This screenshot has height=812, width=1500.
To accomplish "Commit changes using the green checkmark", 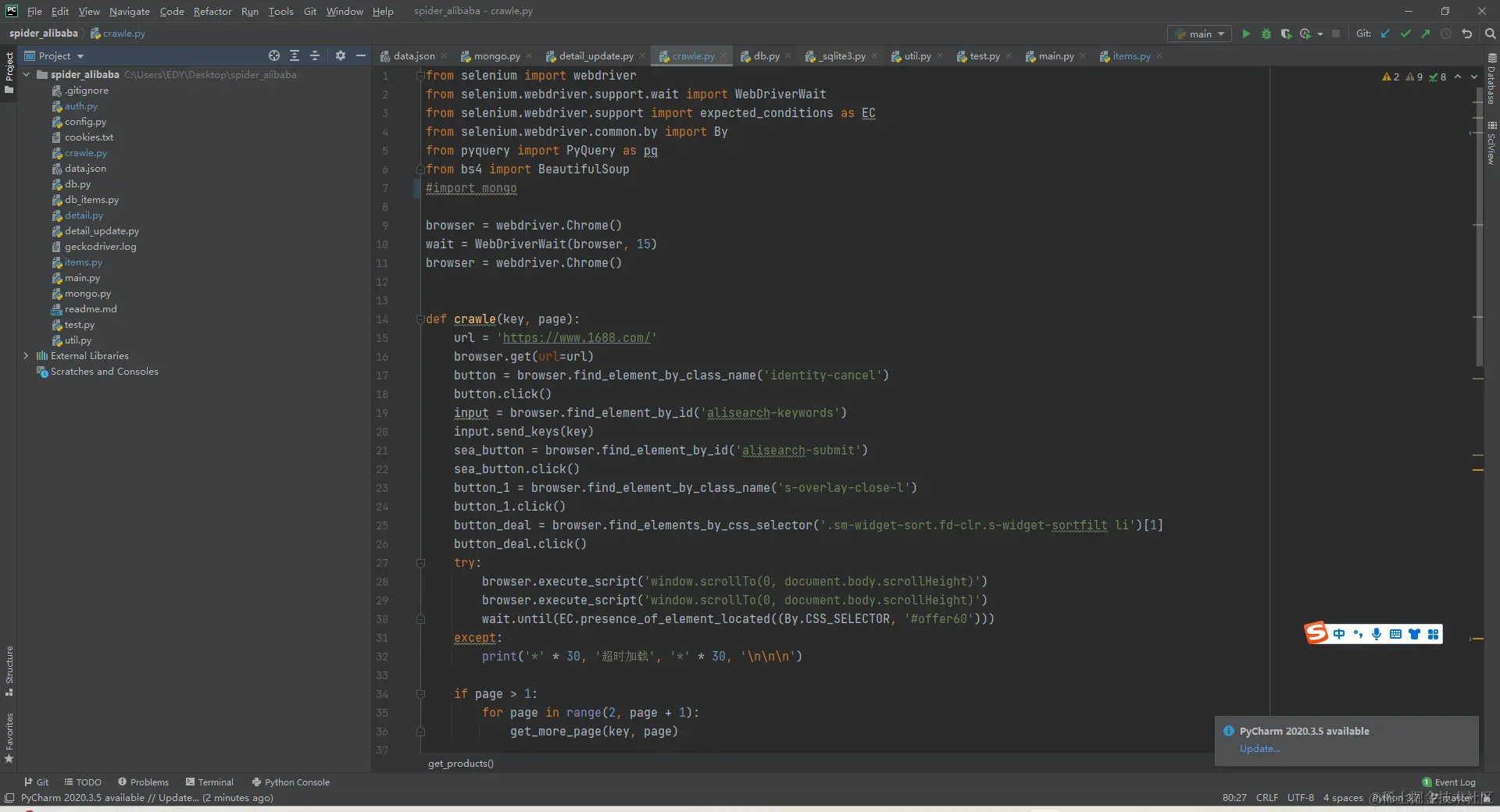I will pos(1405,34).
